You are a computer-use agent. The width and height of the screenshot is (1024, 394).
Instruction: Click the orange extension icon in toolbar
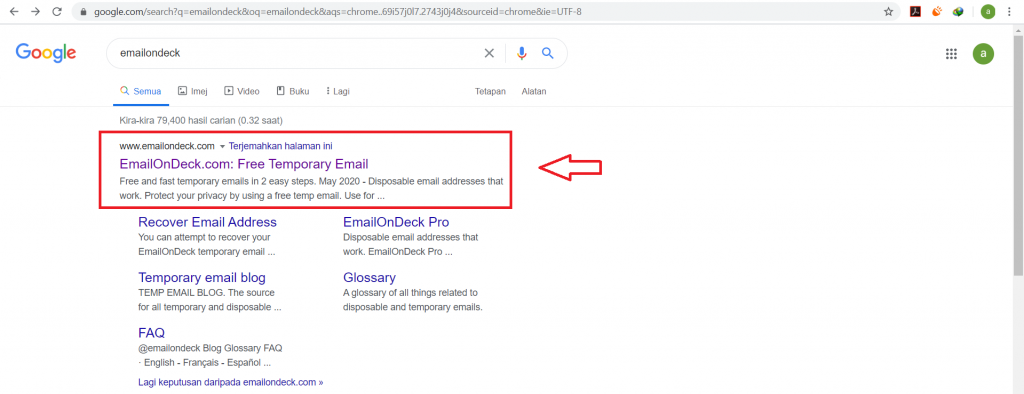pyautogui.click(x=937, y=12)
